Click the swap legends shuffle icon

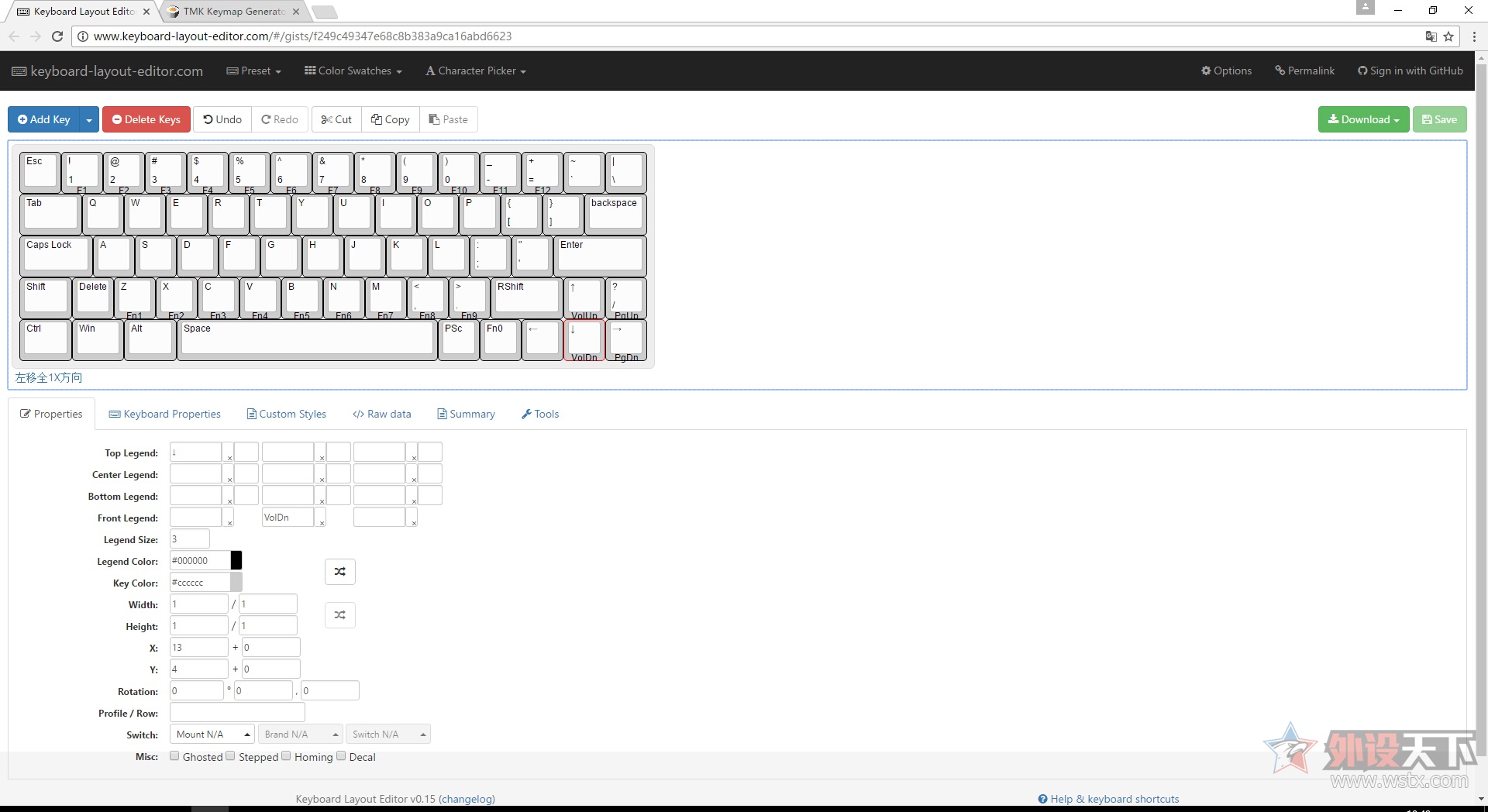339,572
